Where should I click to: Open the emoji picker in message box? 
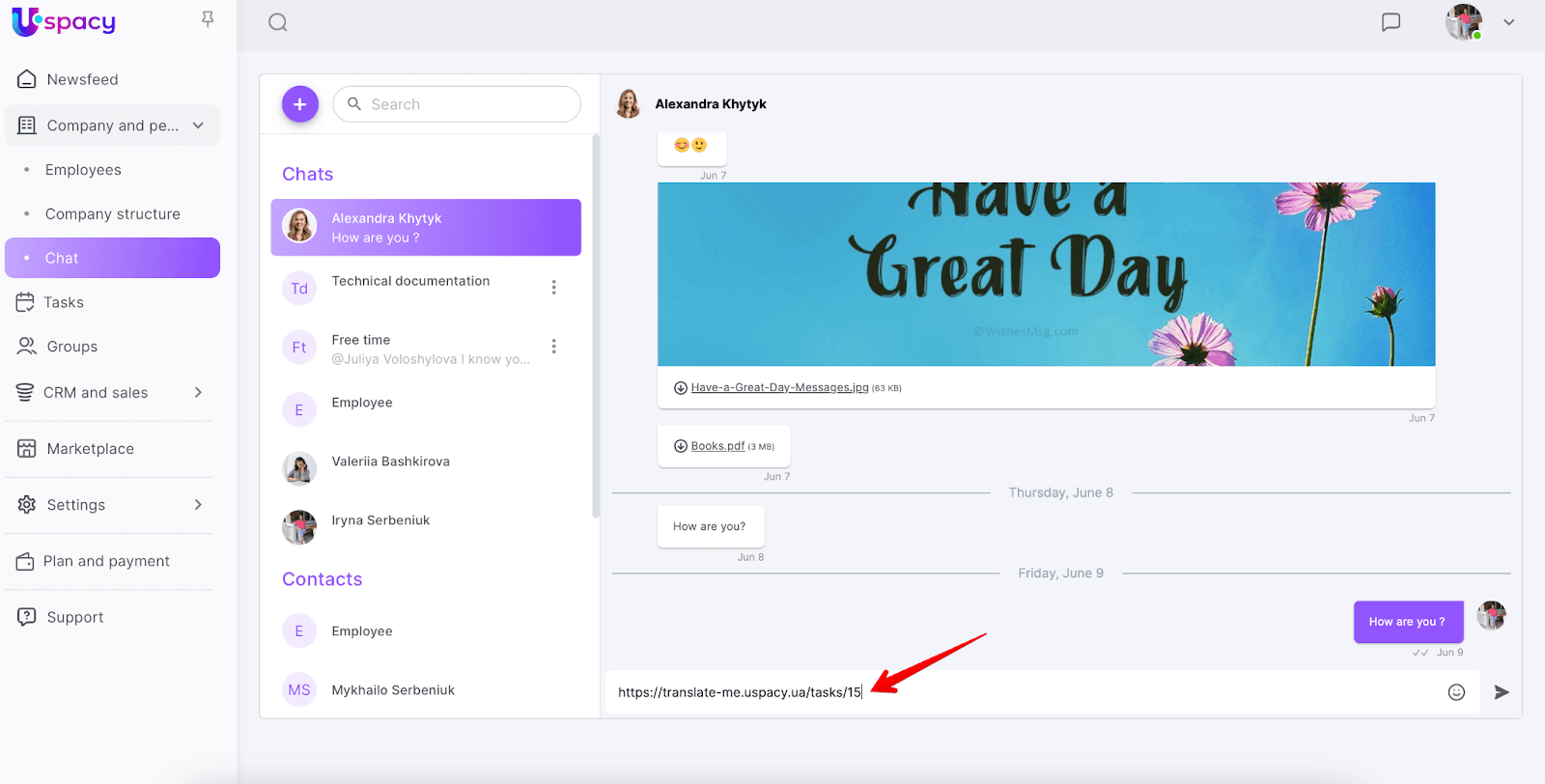click(1456, 692)
